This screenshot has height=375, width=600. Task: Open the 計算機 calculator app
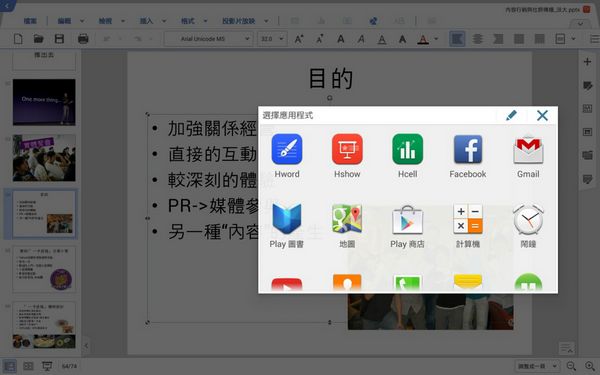pos(468,226)
